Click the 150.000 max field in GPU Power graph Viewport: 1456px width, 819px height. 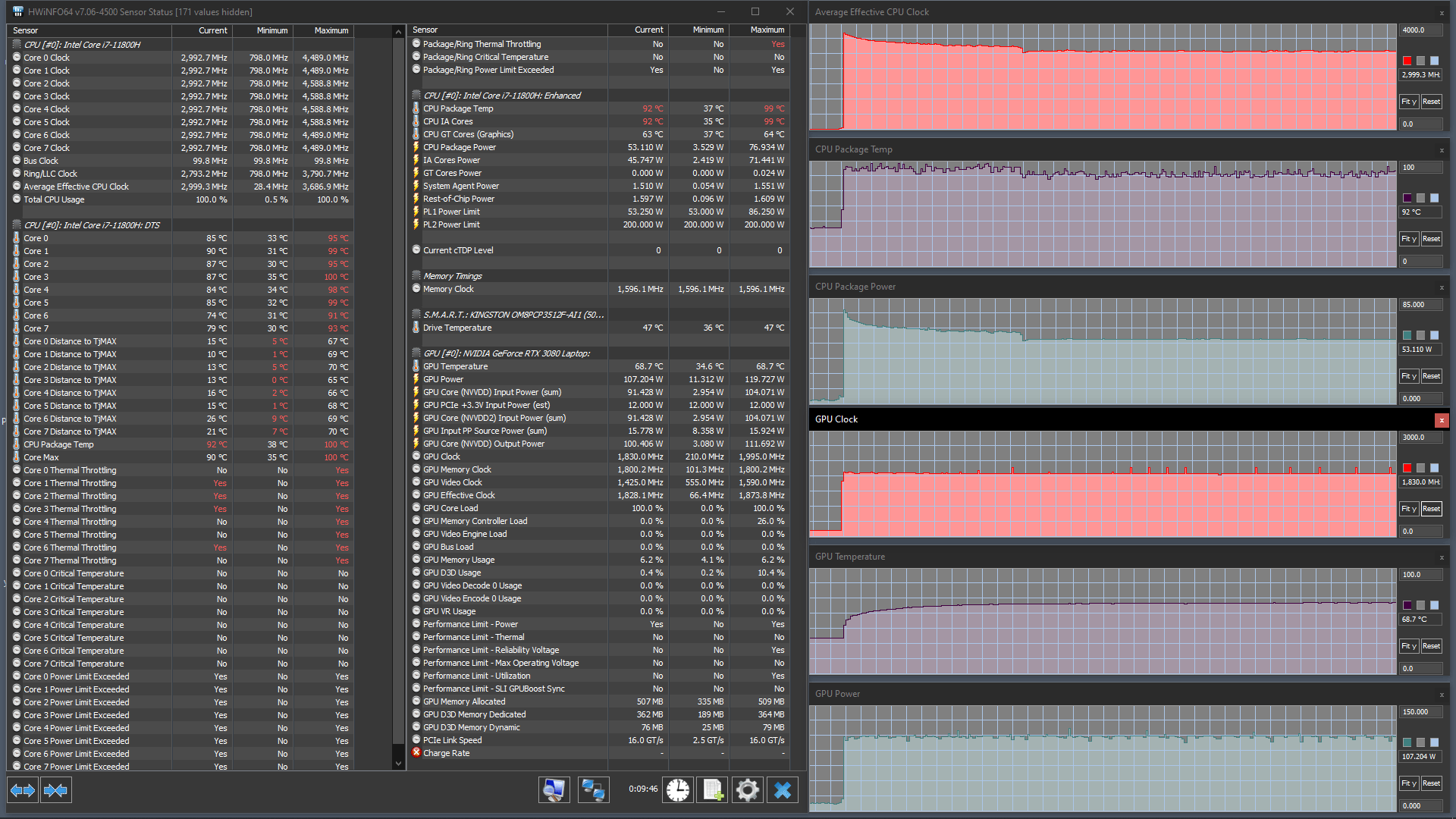coord(1420,712)
